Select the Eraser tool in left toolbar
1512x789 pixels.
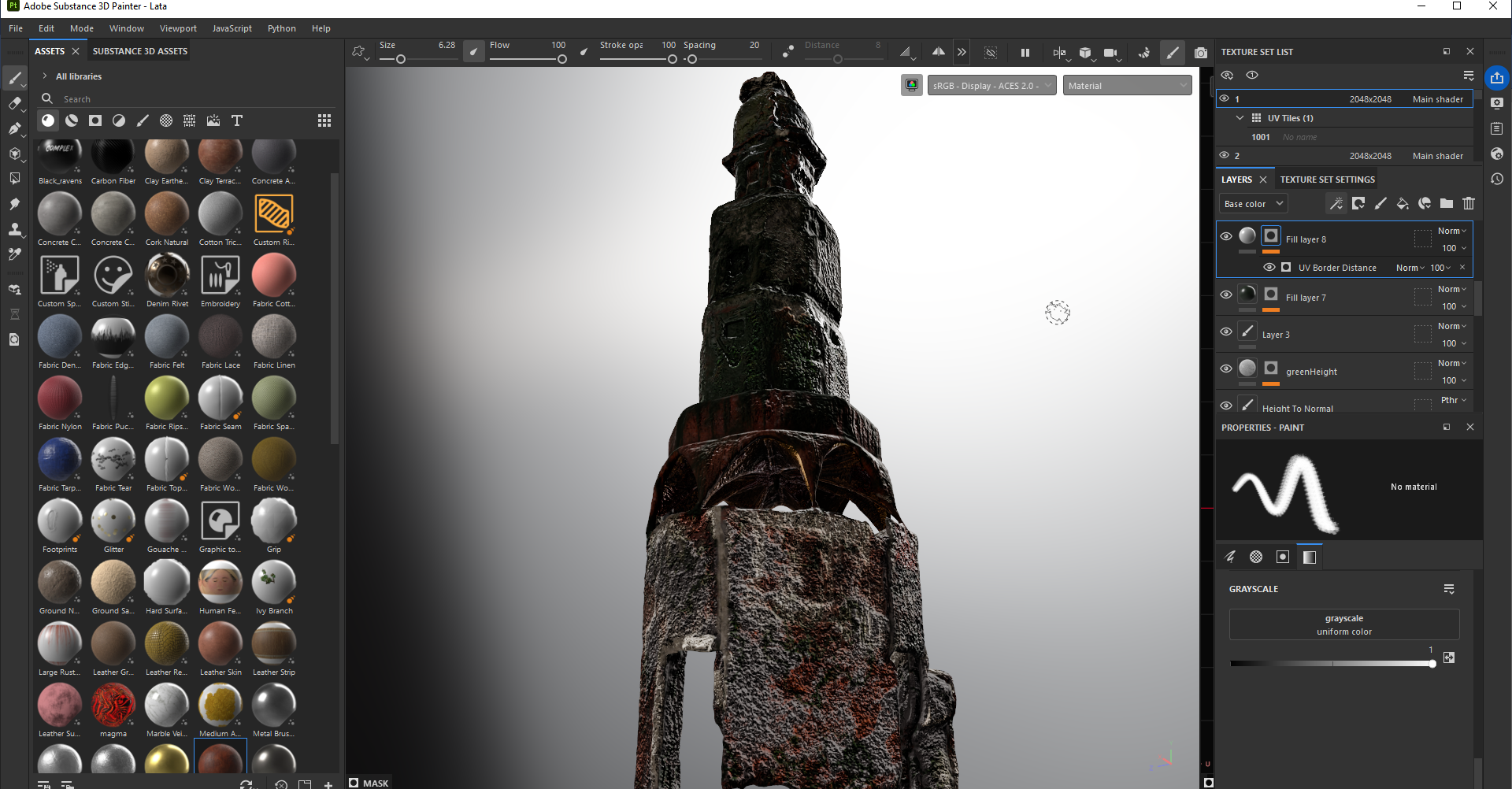(14, 103)
